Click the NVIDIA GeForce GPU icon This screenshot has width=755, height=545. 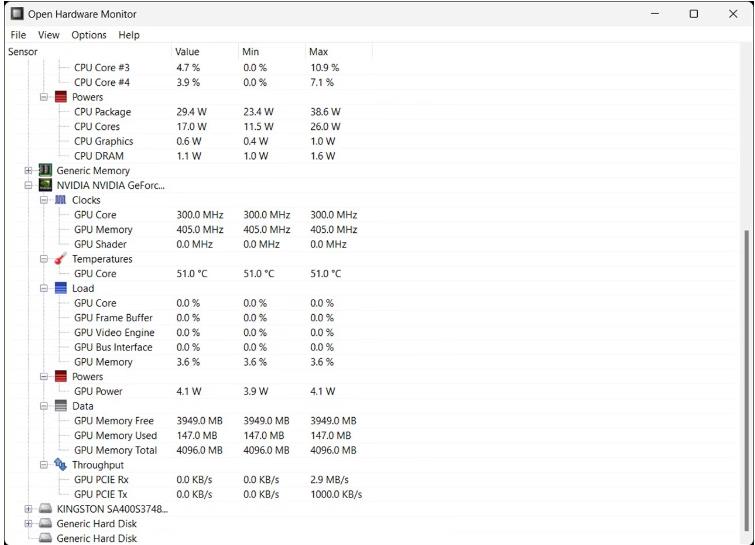click(x=45, y=185)
